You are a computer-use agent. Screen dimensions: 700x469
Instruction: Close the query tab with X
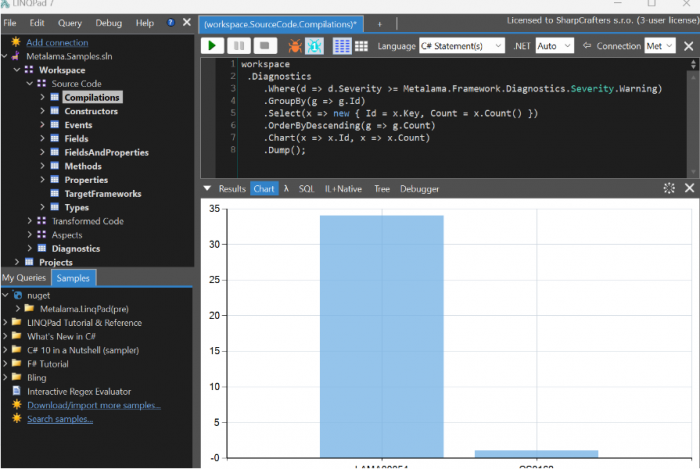tap(688, 46)
